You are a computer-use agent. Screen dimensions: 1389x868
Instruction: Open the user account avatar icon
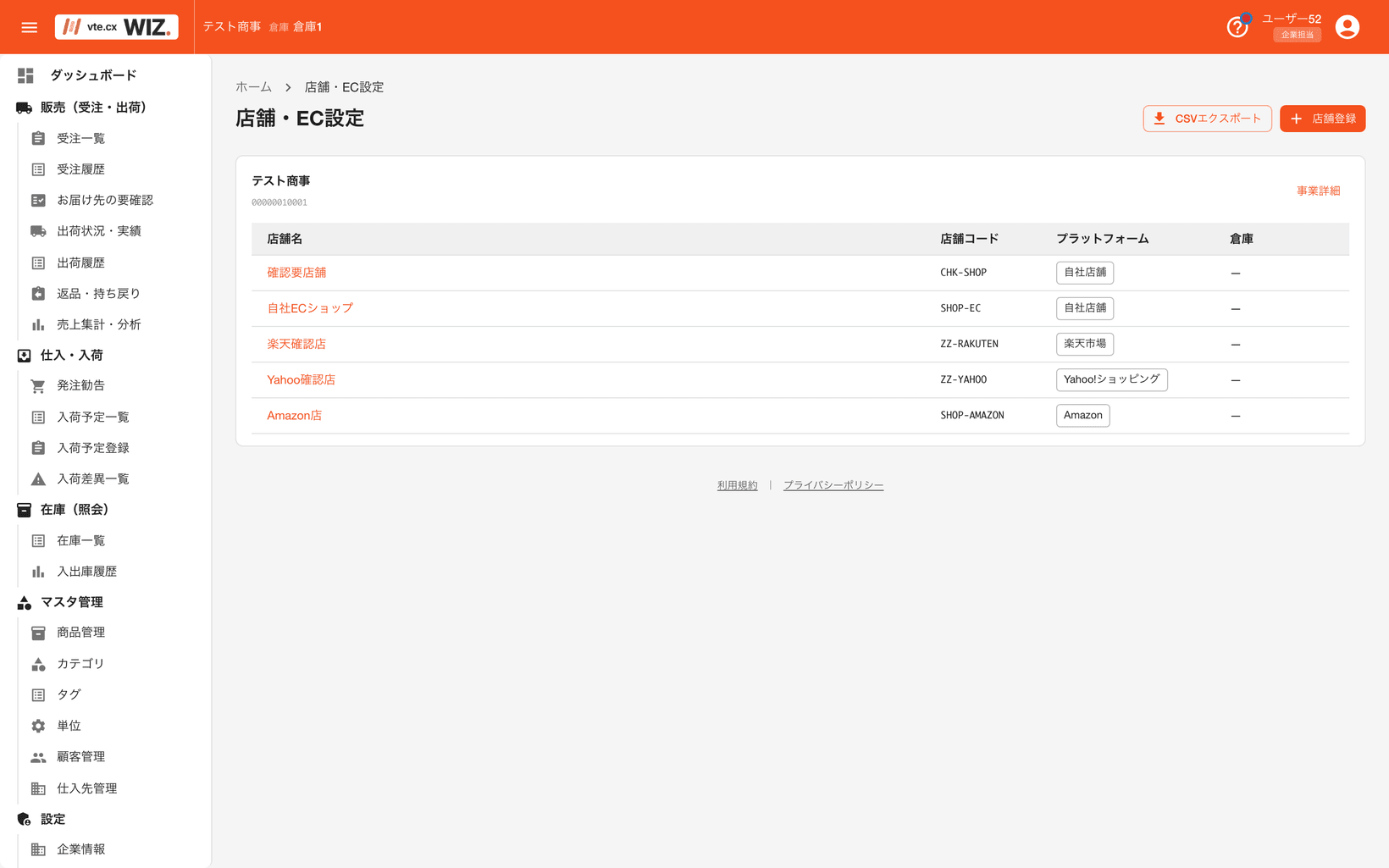[x=1347, y=27]
